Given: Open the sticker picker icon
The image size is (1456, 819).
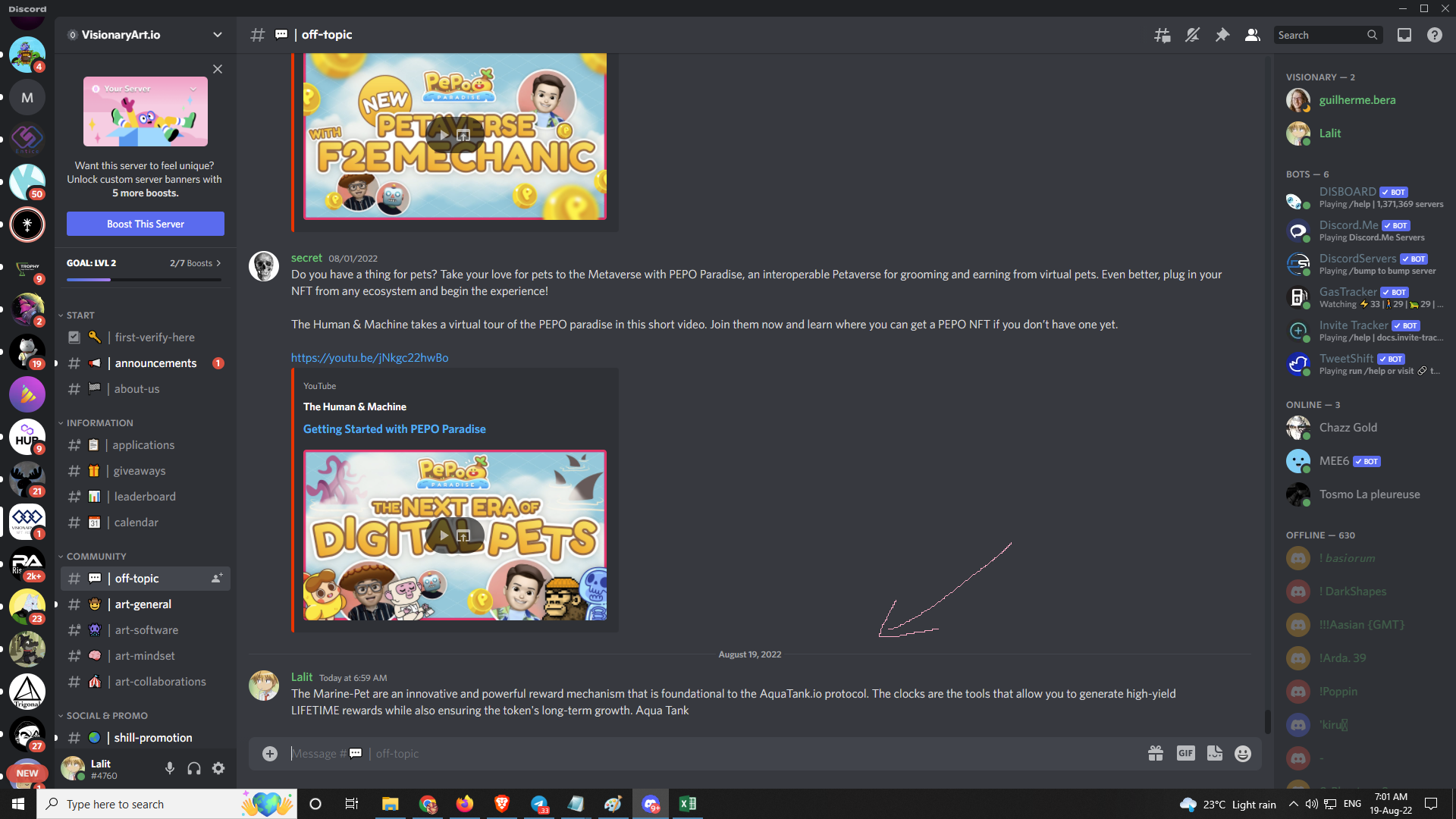Looking at the screenshot, I should coord(1215,754).
